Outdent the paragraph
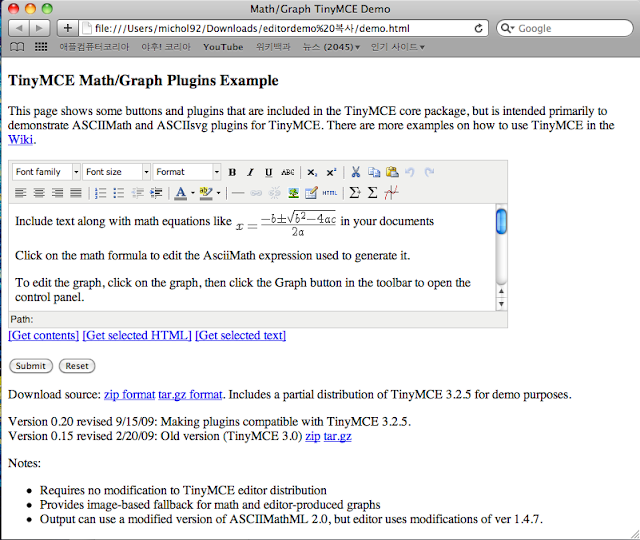The image size is (640, 540). point(138,193)
